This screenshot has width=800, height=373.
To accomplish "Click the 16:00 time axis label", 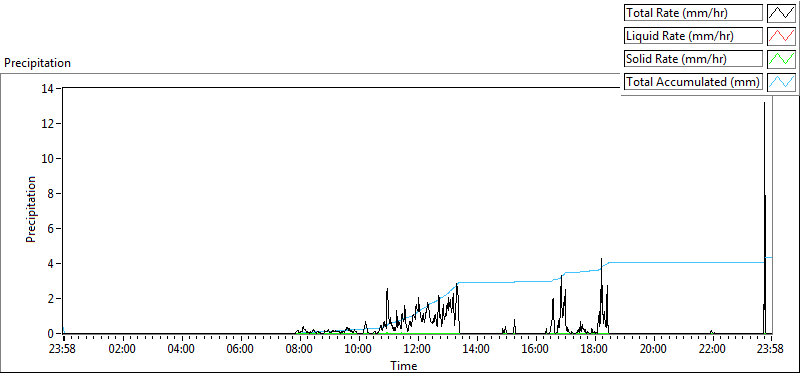I will click(x=536, y=350).
